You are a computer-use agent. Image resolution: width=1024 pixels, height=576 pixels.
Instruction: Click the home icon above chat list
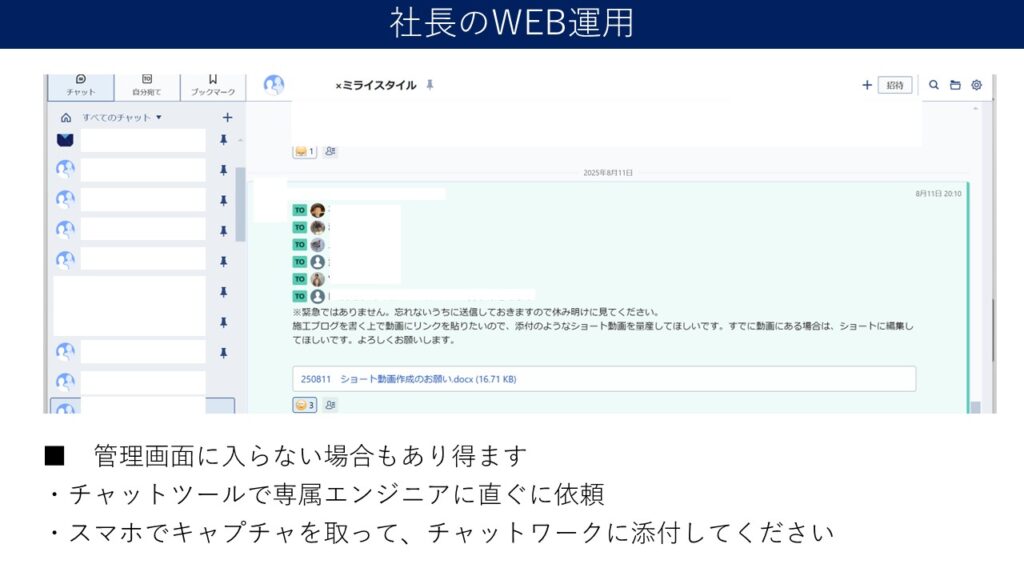pyautogui.click(x=66, y=118)
